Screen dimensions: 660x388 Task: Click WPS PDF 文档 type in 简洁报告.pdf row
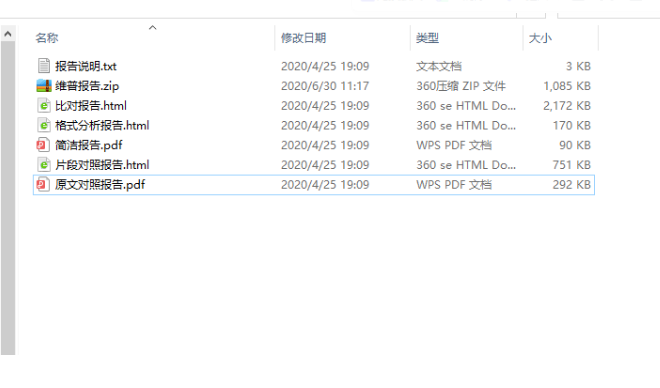point(454,145)
